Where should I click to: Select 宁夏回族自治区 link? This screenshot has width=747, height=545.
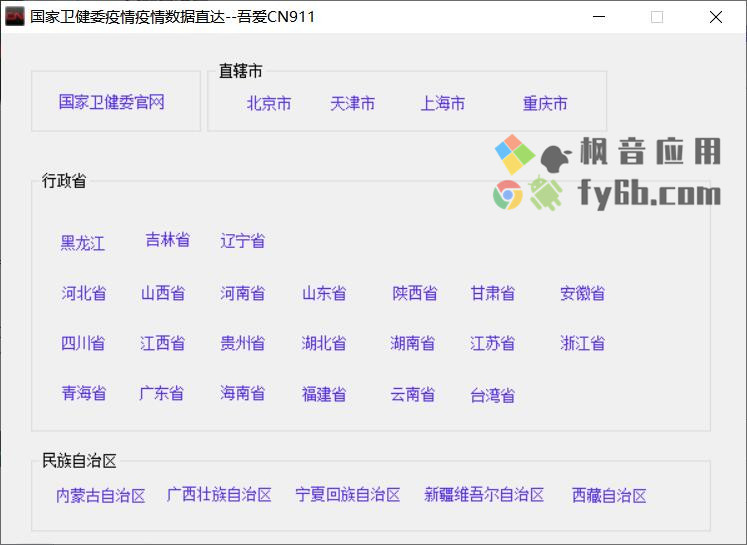tap(348, 495)
